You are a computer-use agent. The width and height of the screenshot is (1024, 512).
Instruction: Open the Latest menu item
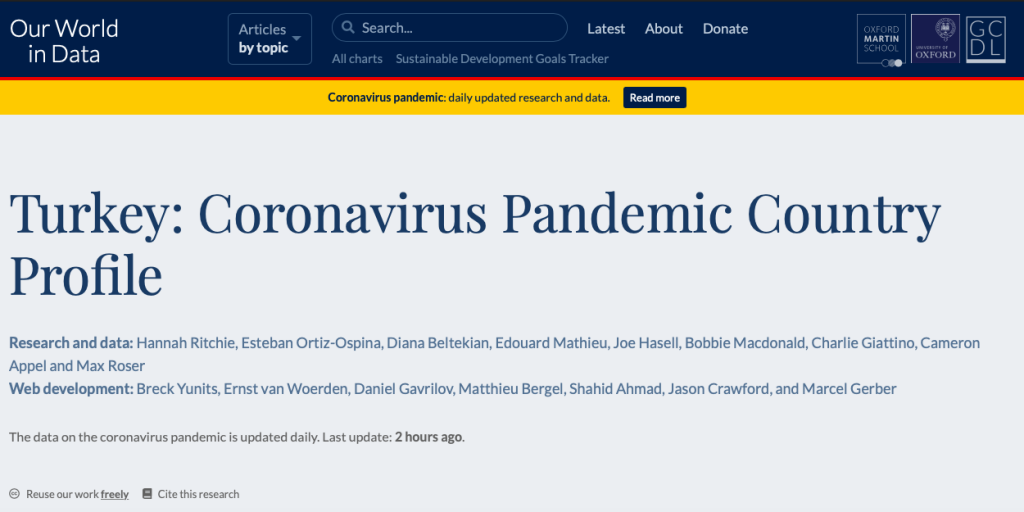coord(606,29)
